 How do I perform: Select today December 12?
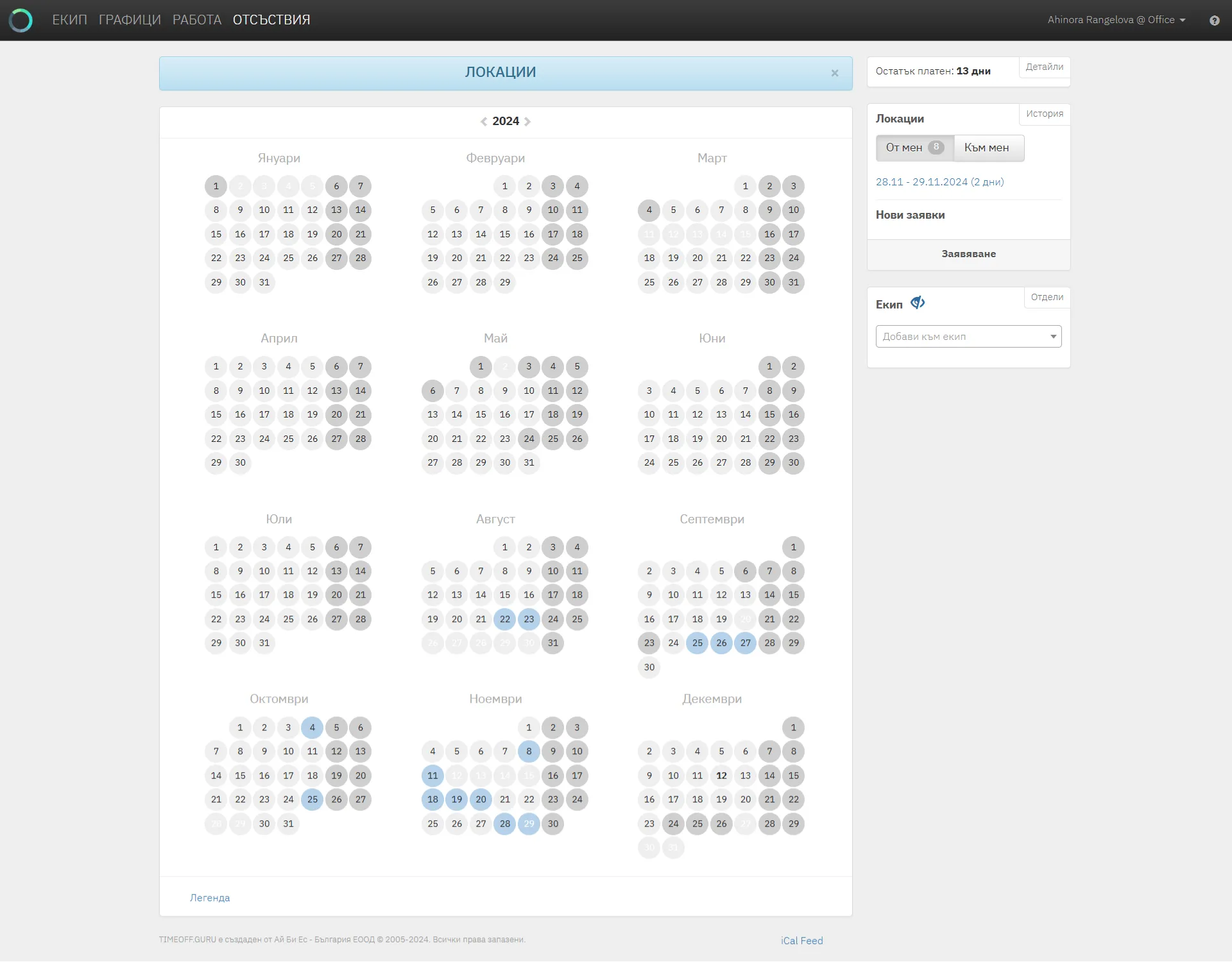721,776
